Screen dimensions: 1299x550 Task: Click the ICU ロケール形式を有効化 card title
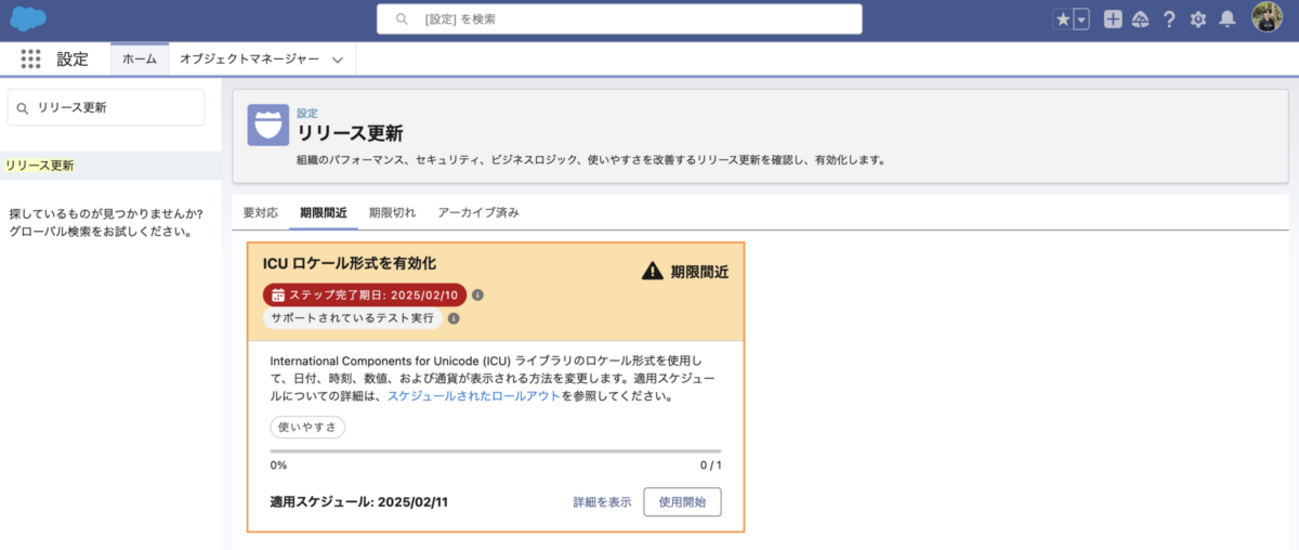click(x=349, y=263)
